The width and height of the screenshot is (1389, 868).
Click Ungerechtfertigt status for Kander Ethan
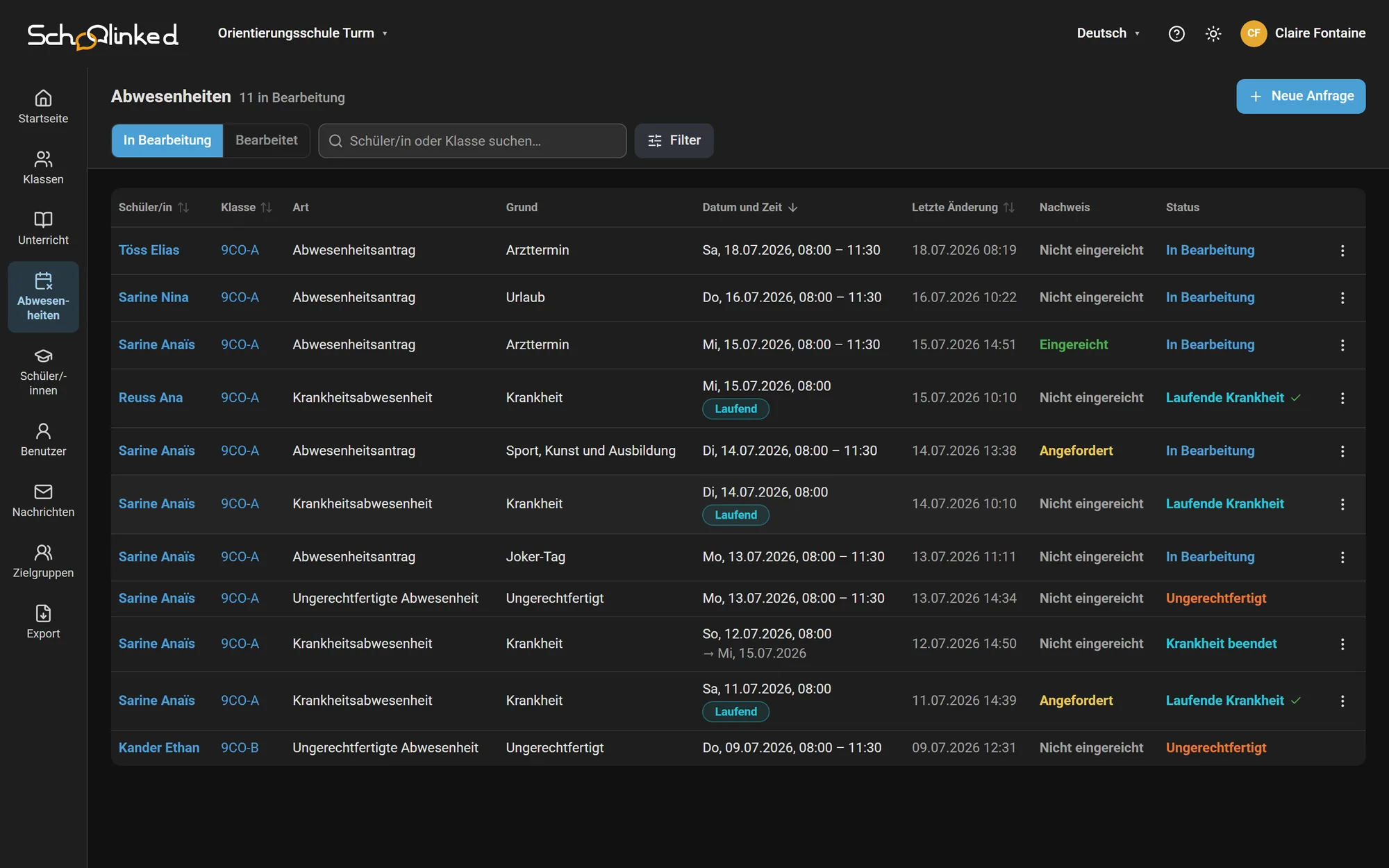[x=1215, y=748]
